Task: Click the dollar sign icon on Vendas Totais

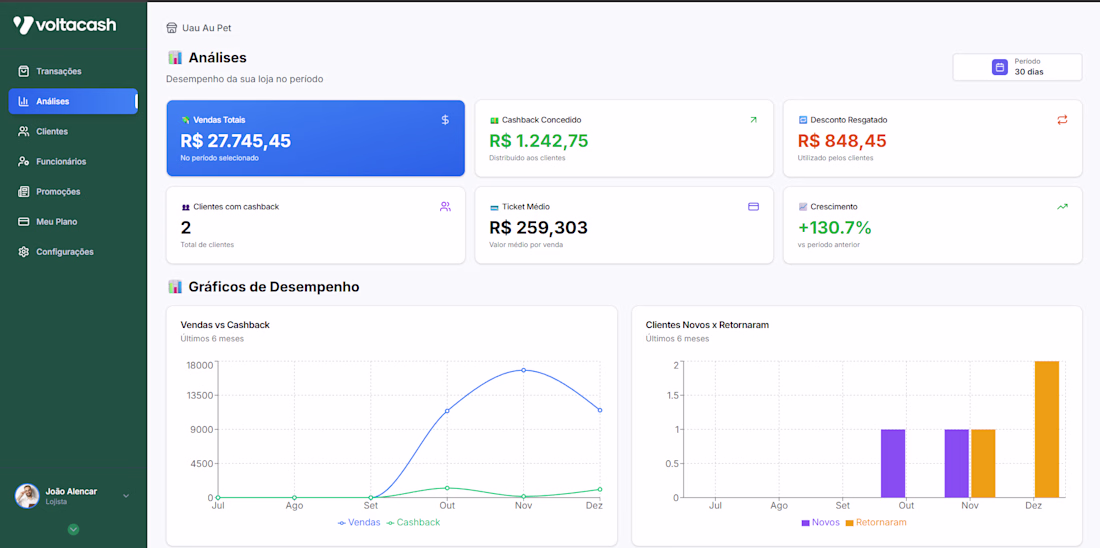Action: [445, 120]
